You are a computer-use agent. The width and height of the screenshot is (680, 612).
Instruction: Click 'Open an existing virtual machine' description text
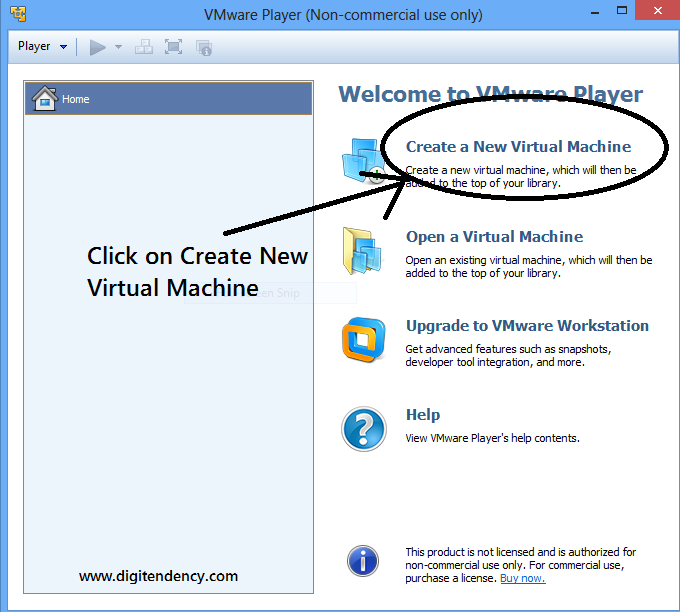[x=529, y=266]
